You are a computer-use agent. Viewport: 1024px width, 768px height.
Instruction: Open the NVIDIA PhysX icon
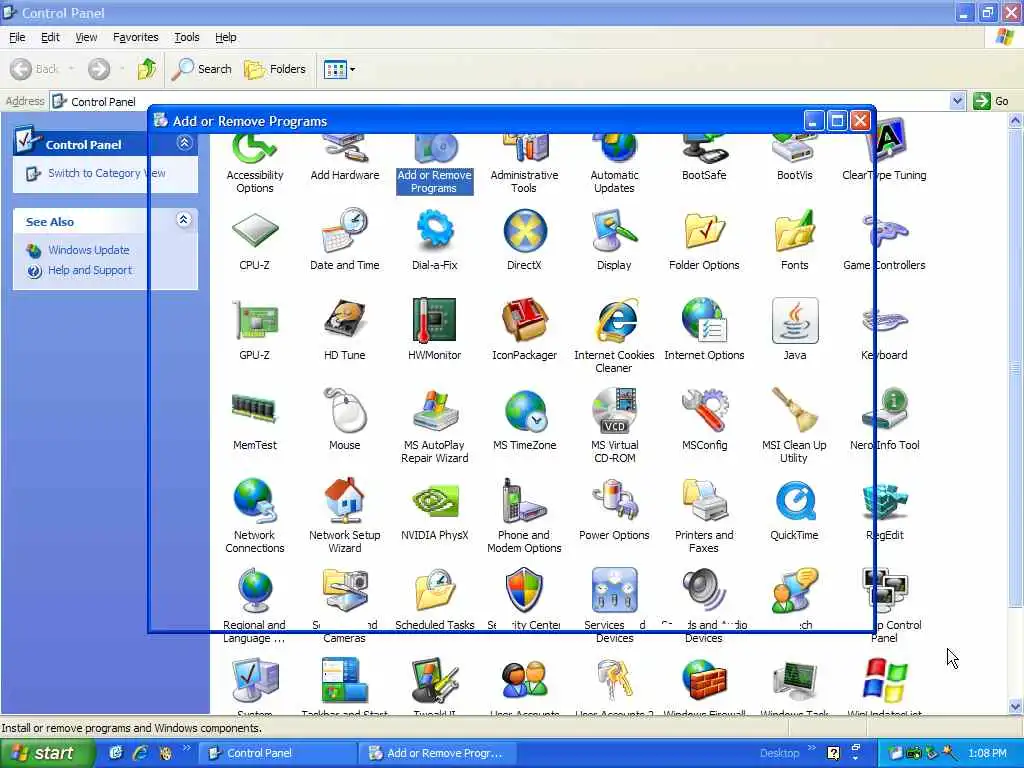(x=434, y=501)
